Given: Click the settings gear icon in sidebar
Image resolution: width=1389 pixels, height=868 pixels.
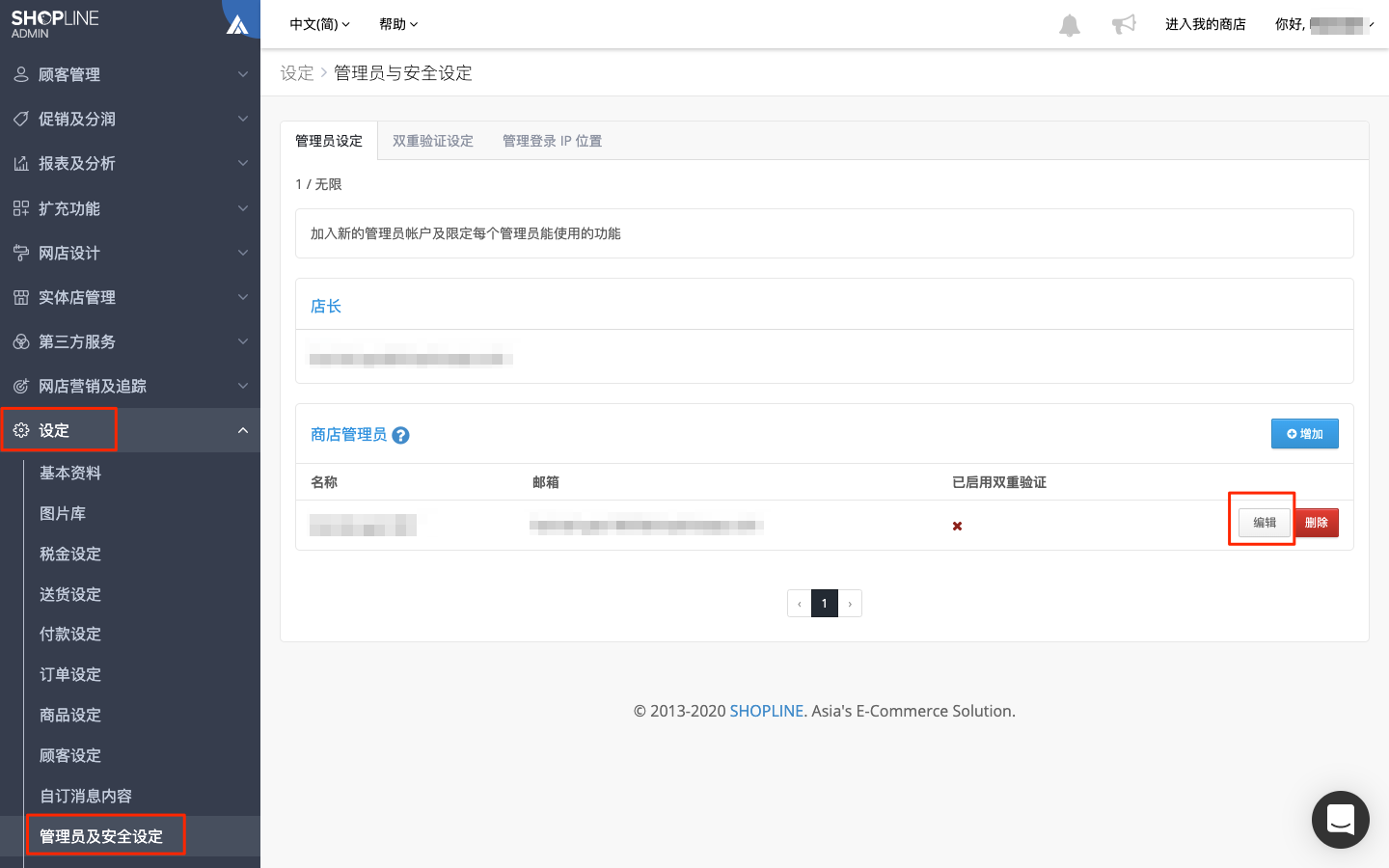Looking at the screenshot, I should [x=21, y=430].
